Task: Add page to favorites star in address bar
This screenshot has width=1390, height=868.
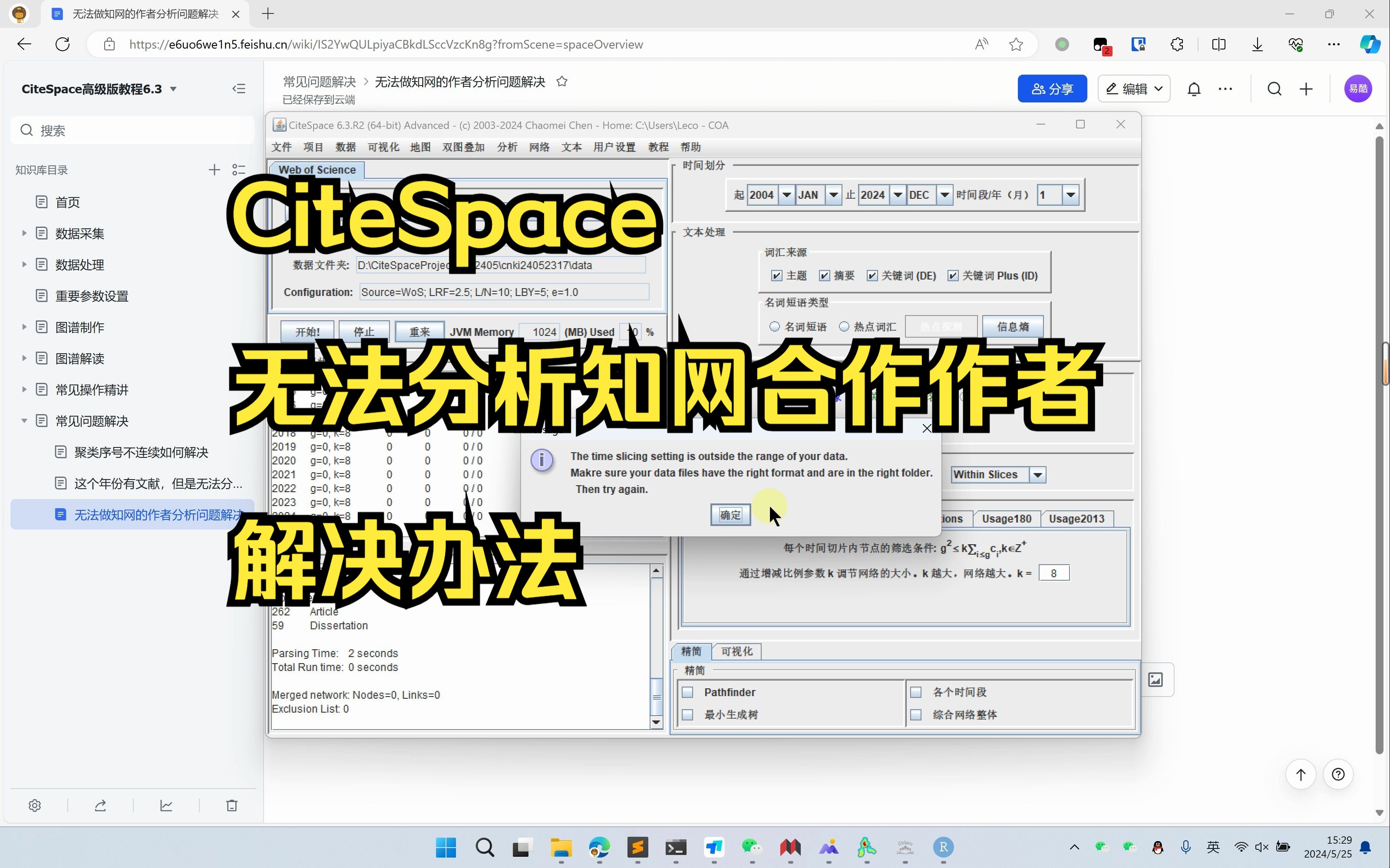Action: (1016, 44)
